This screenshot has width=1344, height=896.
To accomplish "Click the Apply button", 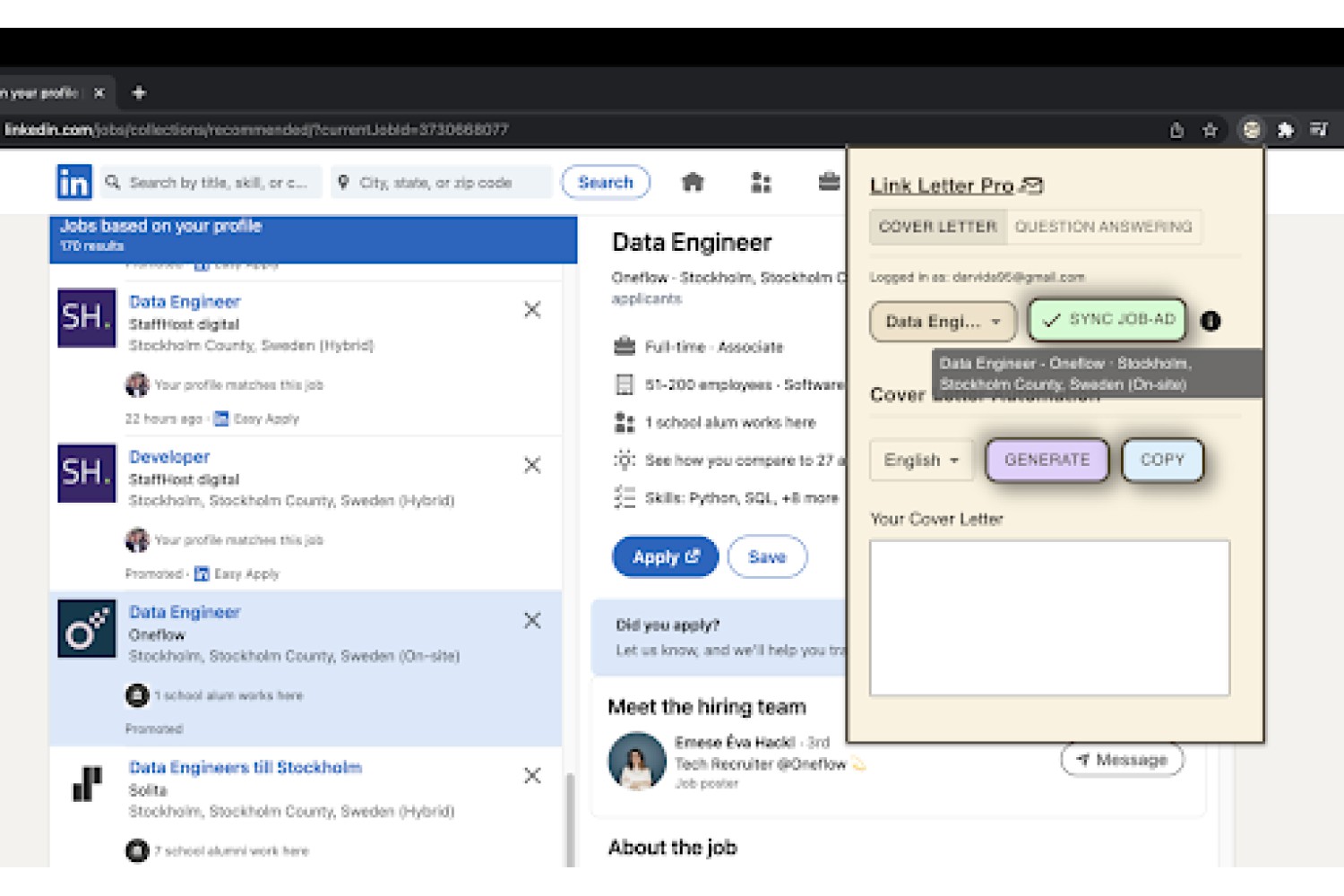I will point(666,556).
